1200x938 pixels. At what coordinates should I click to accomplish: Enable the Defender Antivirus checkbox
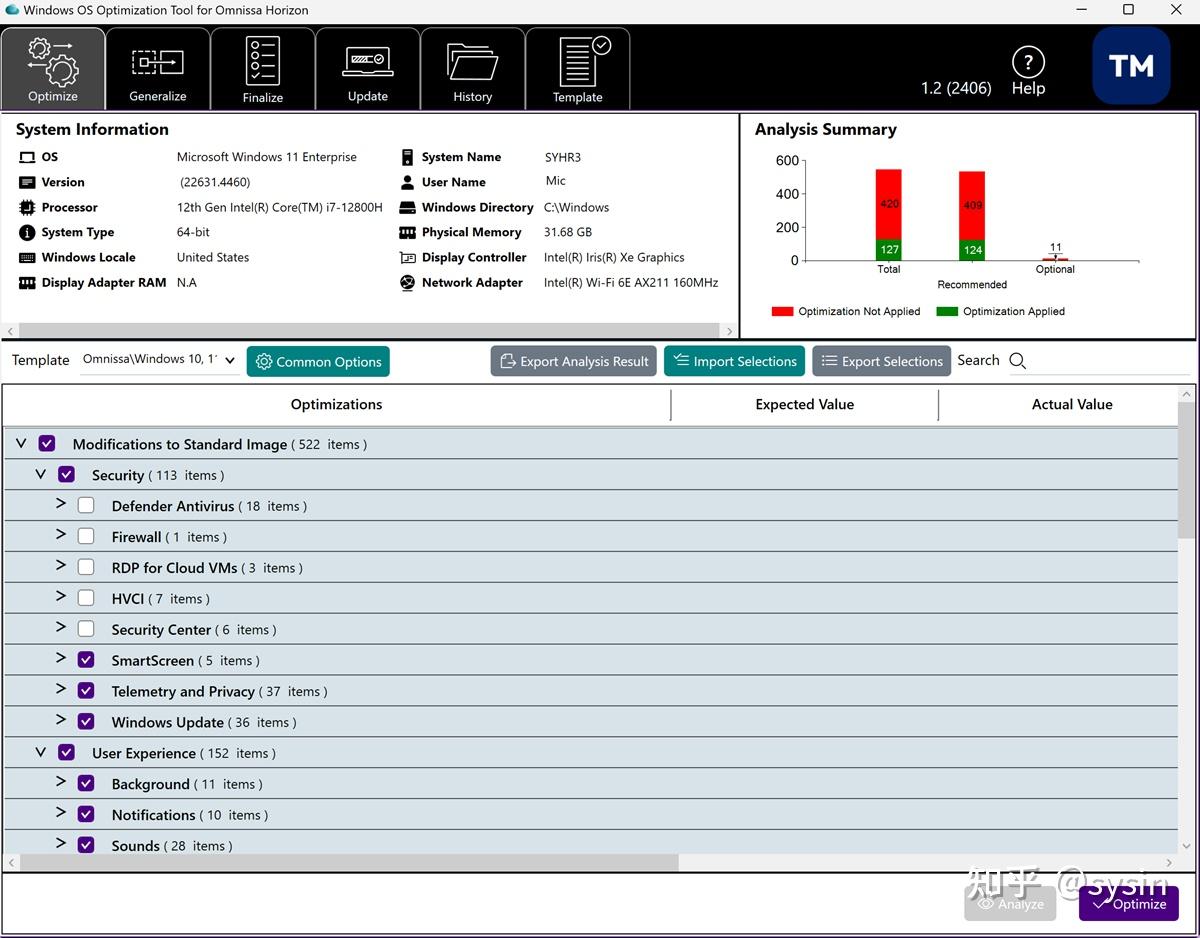pyautogui.click(x=86, y=505)
